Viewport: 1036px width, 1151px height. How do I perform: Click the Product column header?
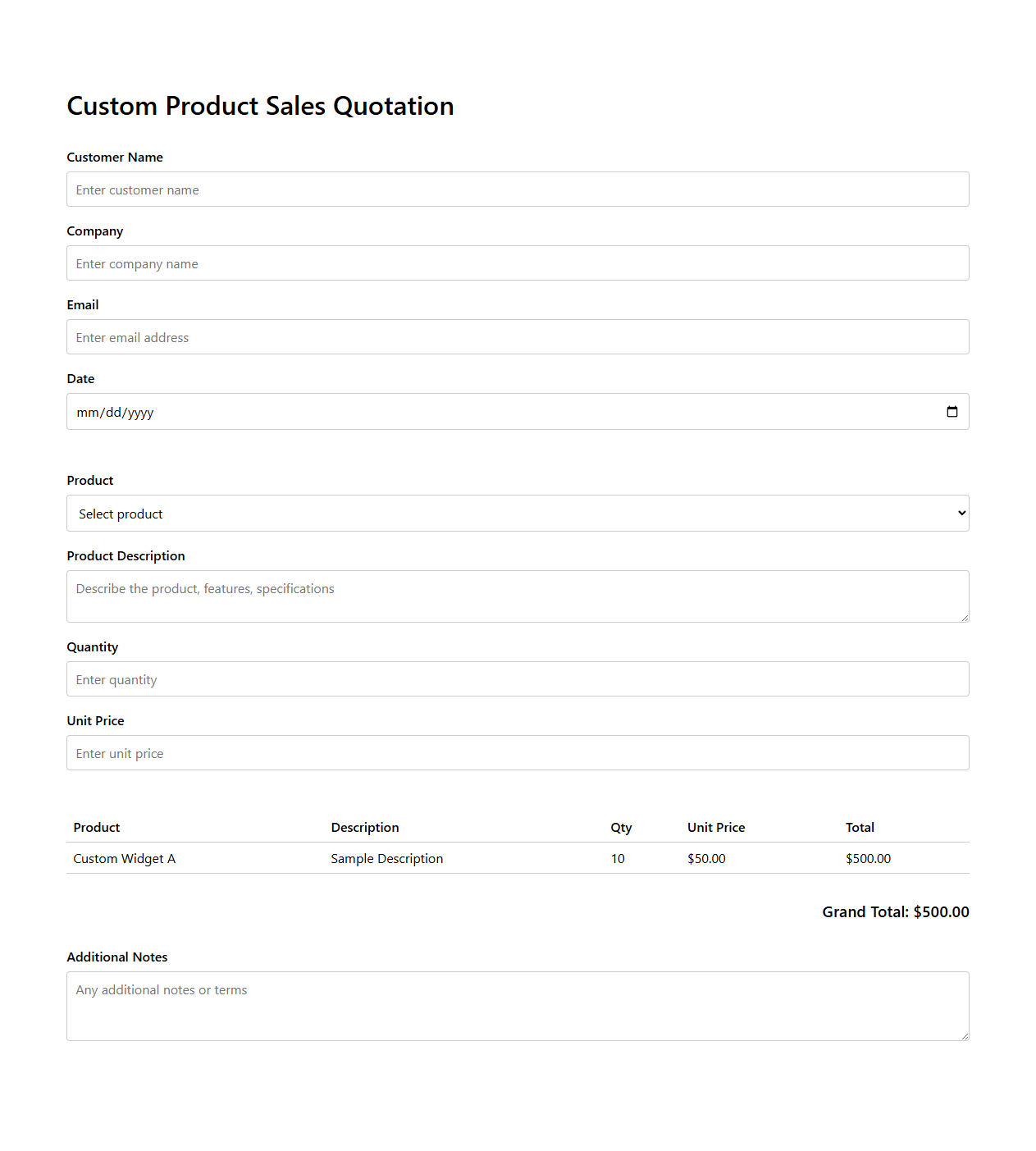[x=96, y=827]
